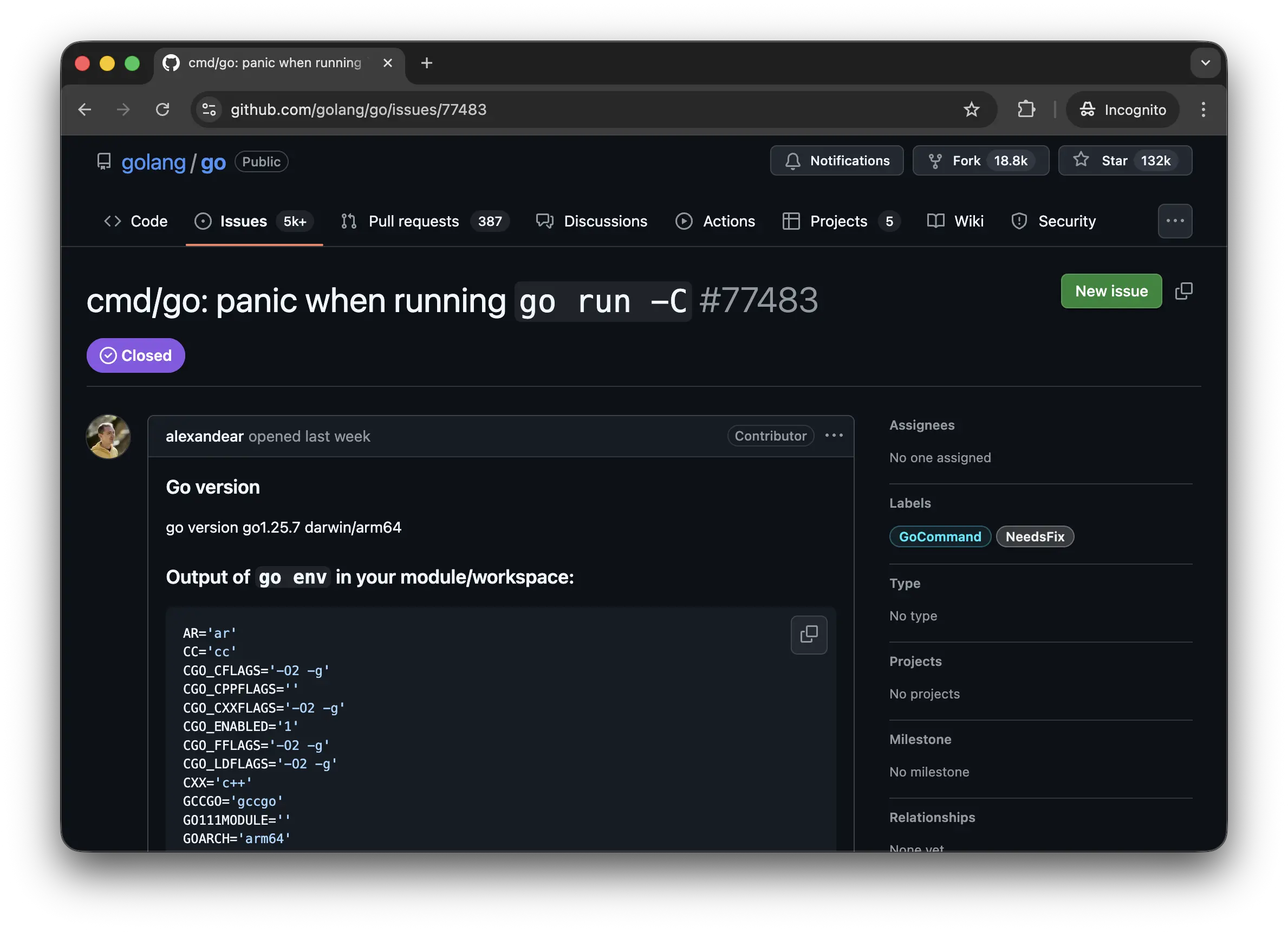Click the New issue button
The image size is (1288, 932).
click(x=1111, y=291)
